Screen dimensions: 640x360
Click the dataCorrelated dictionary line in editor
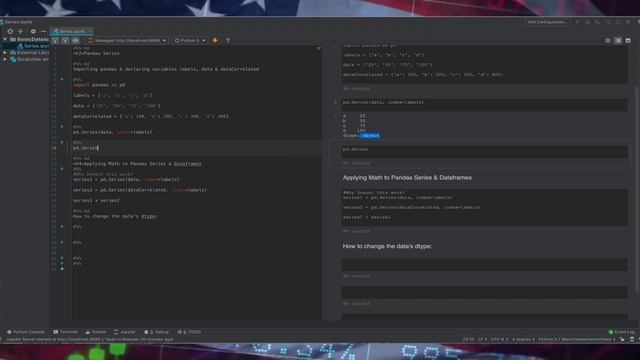tap(151, 116)
